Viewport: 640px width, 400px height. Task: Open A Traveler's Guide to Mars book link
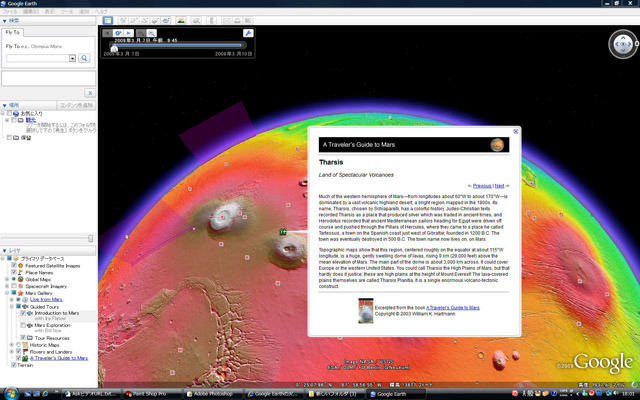pyautogui.click(x=453, y=307)
